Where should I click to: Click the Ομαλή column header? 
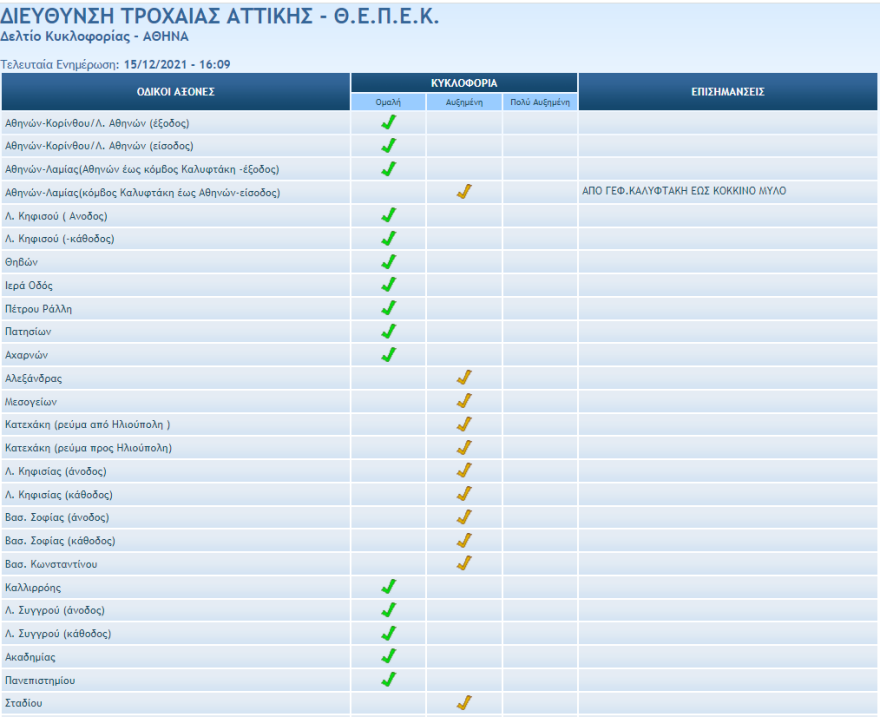click(x=389, y=102)
